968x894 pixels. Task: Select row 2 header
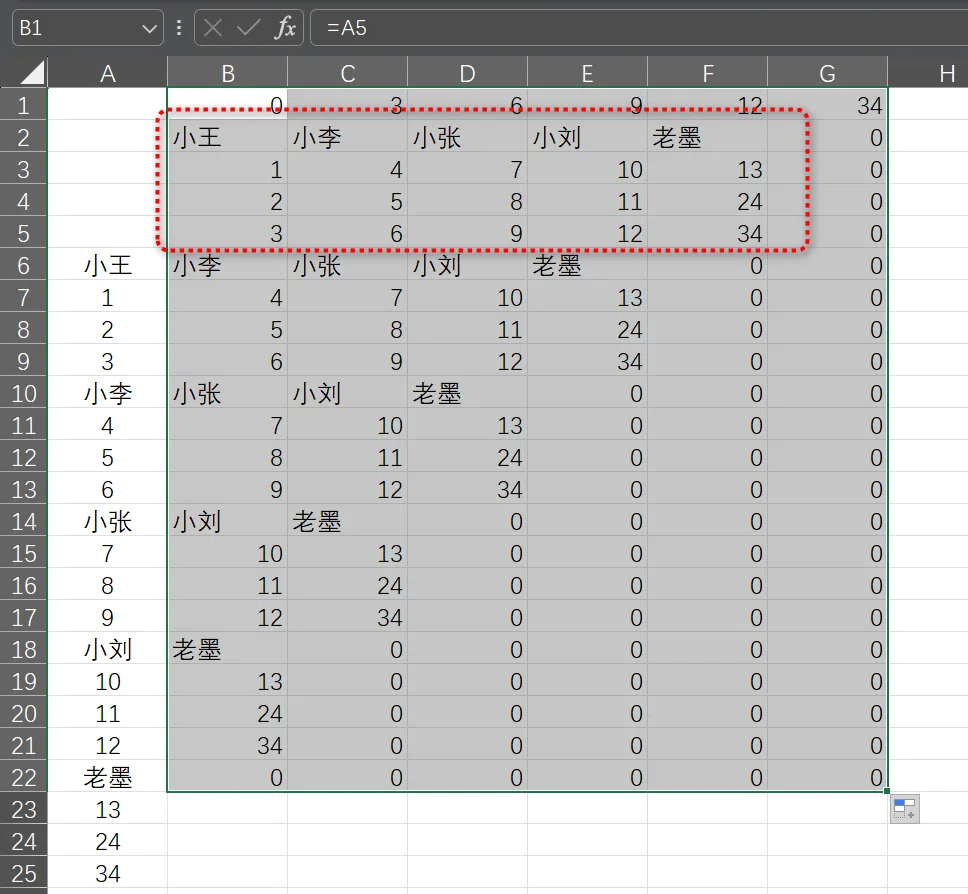(x=23, y=137)
